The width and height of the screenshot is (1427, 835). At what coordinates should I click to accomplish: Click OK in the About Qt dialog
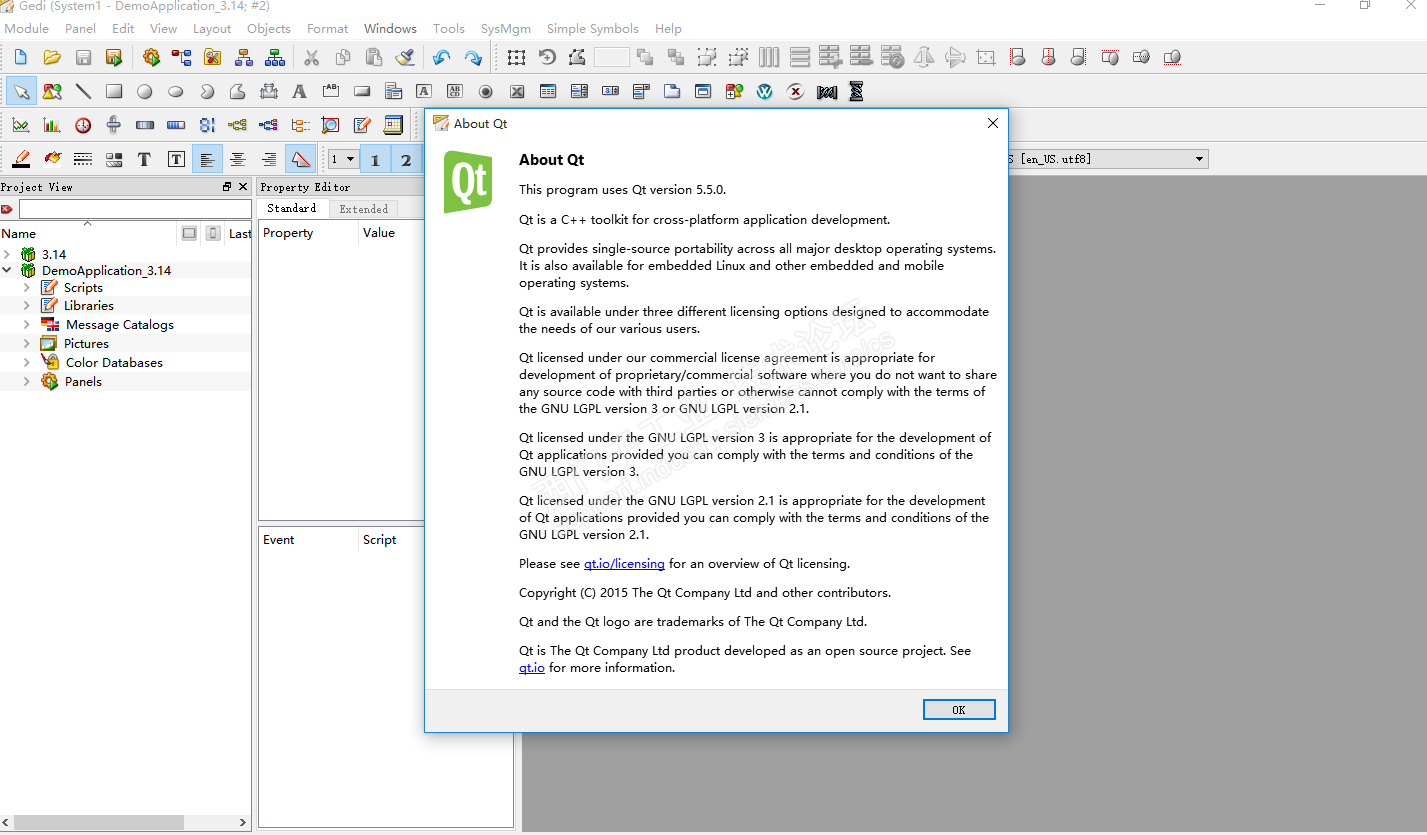point(959,710)
